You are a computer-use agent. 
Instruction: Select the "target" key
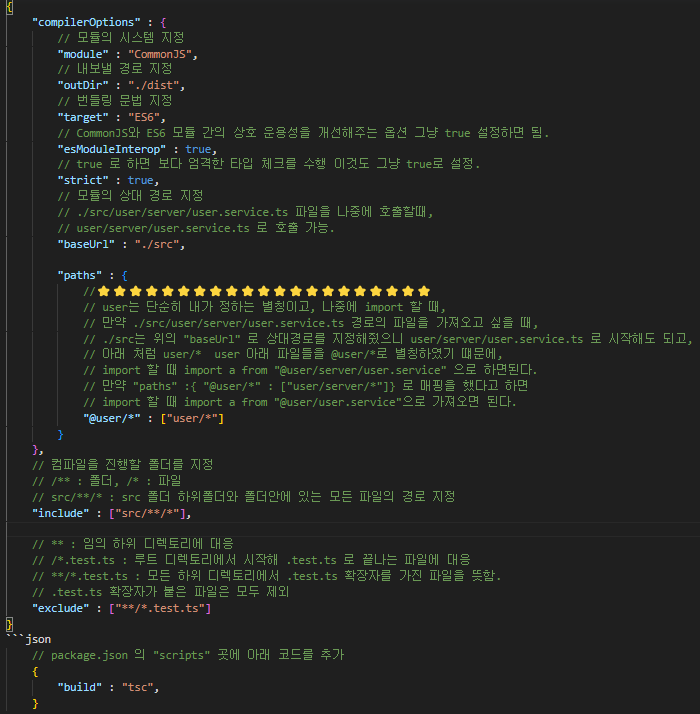coord(83,117)
